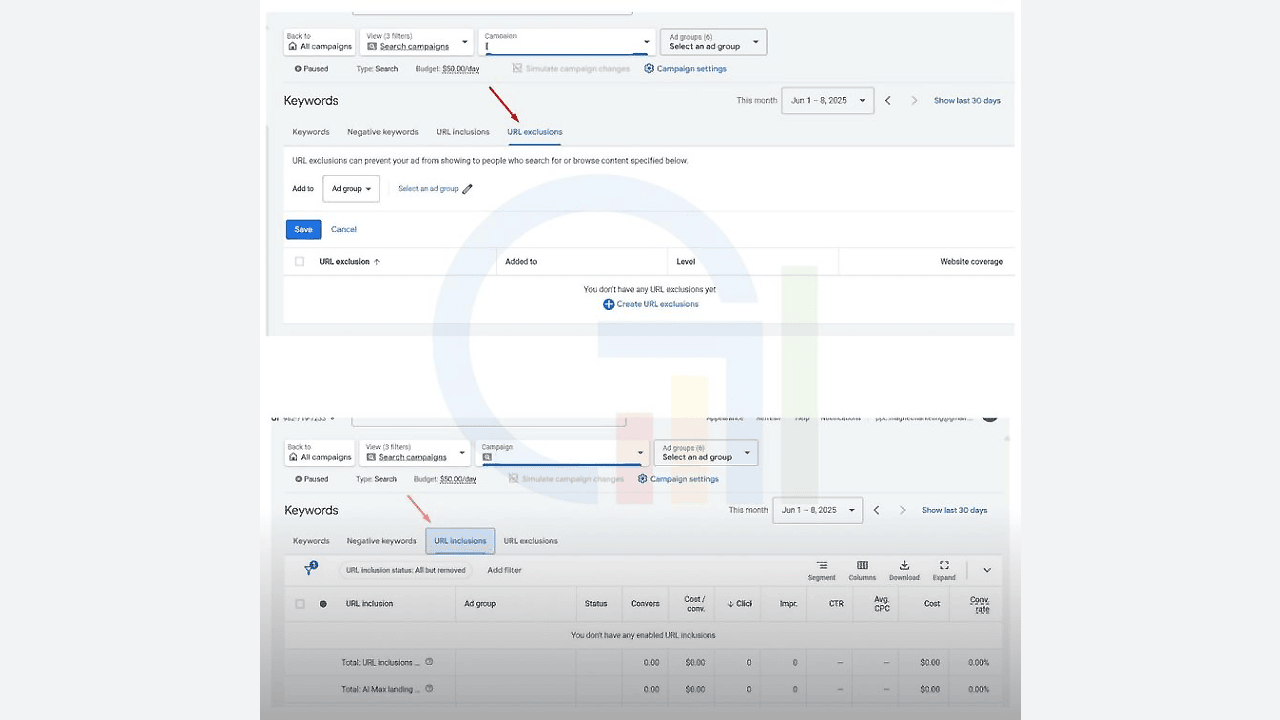Click URL inclusion status: All but removed chip
This screenshot has height=720, width=1280.
(x=405, y=570)
